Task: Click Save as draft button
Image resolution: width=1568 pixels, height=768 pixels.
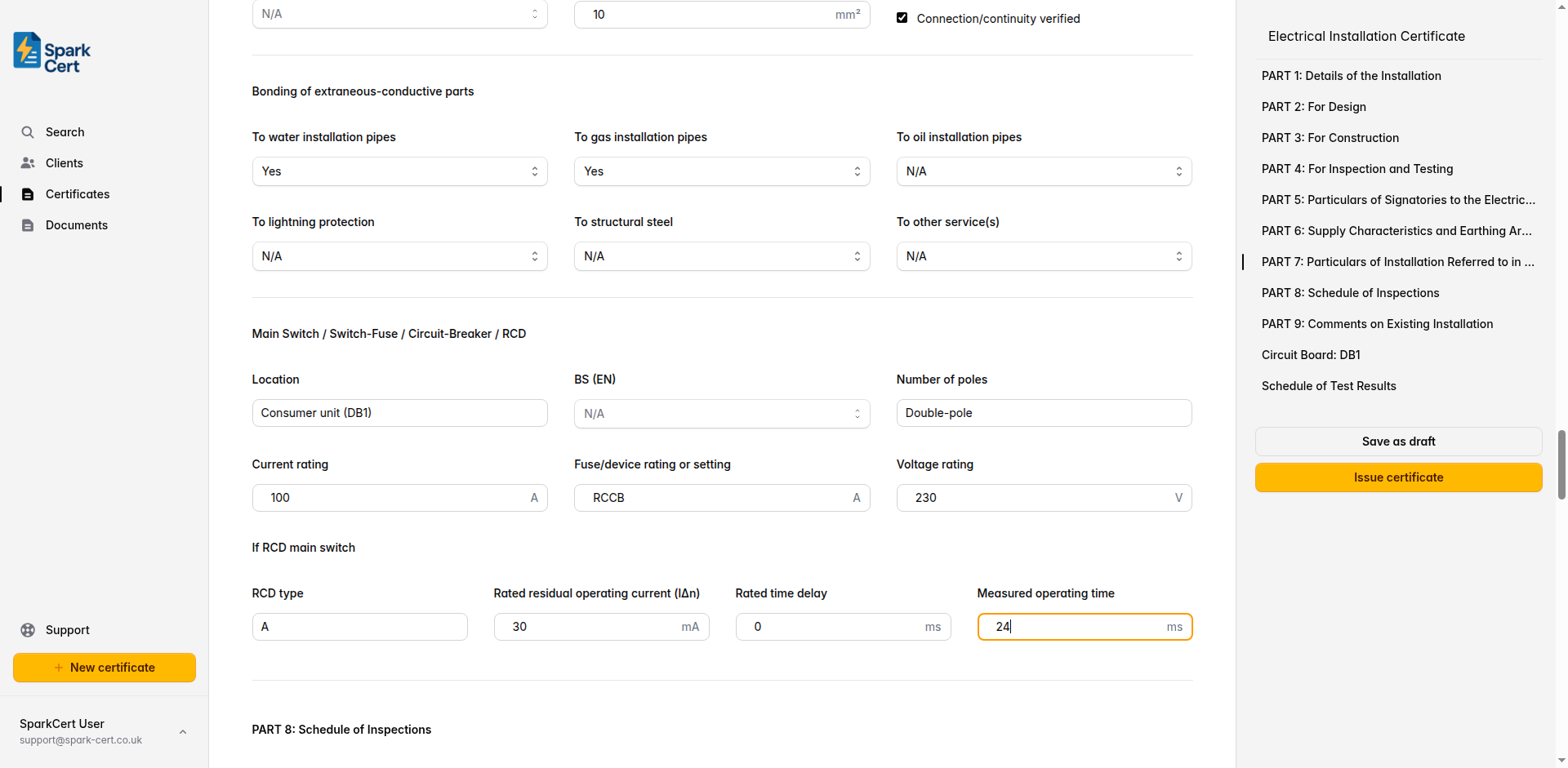Action: click(x=1398, y=442)
